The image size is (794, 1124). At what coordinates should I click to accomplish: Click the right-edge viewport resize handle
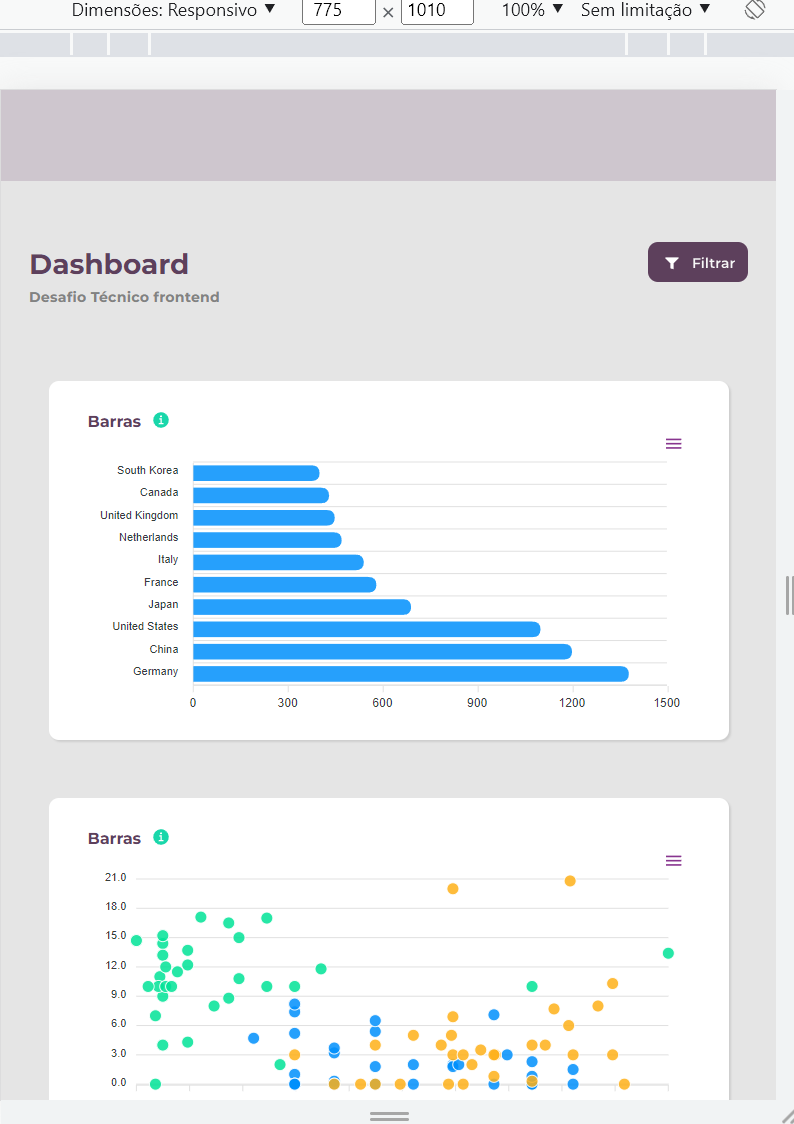[x=789, y=595]
